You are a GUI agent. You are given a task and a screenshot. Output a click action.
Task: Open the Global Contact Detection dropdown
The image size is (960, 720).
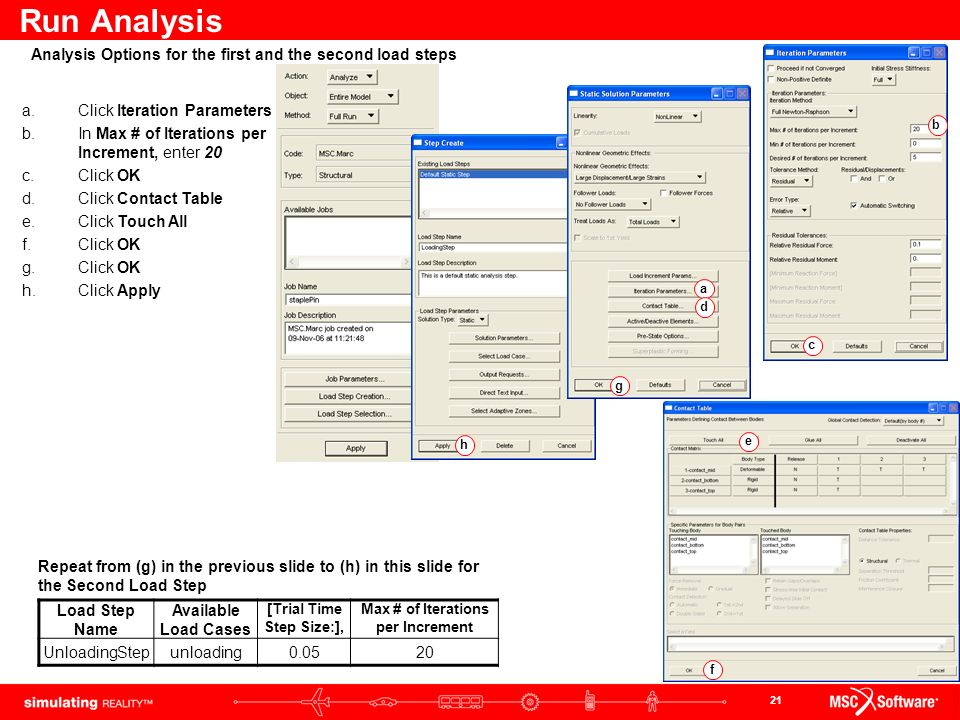pyautogui.click(x=913, y=421)
